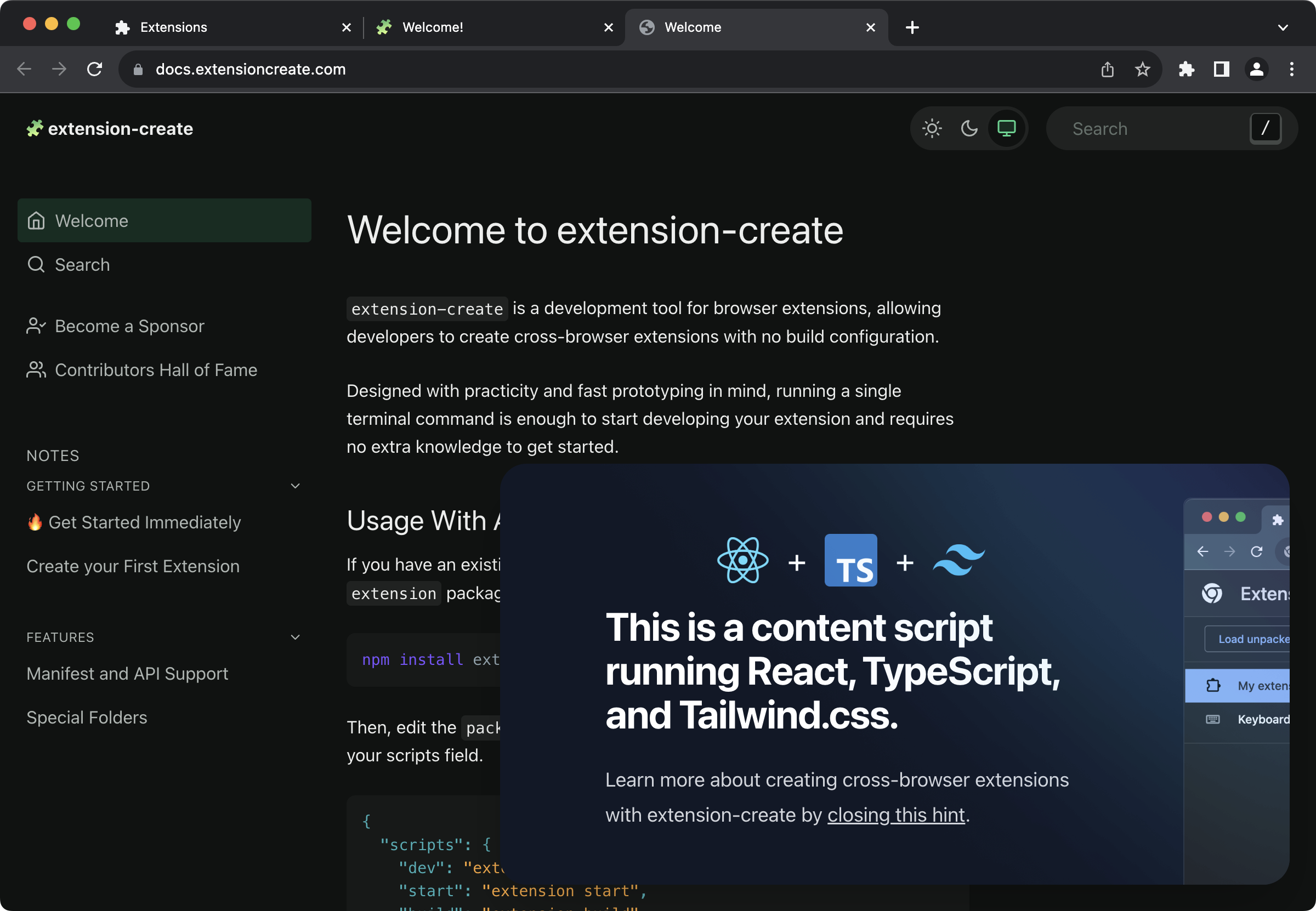Click back arrow in overlay image
This screenshot has width=1316, height=911.
tap(1202, 551)
